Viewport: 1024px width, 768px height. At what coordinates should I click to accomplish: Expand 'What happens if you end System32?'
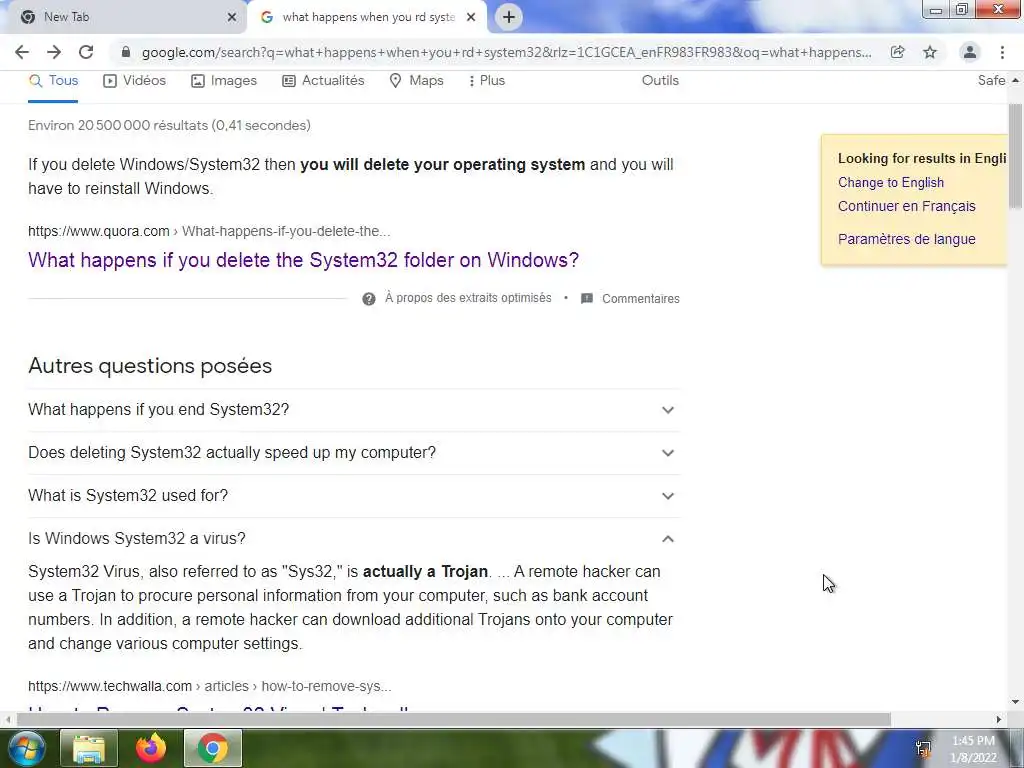[x=354, y=409]
